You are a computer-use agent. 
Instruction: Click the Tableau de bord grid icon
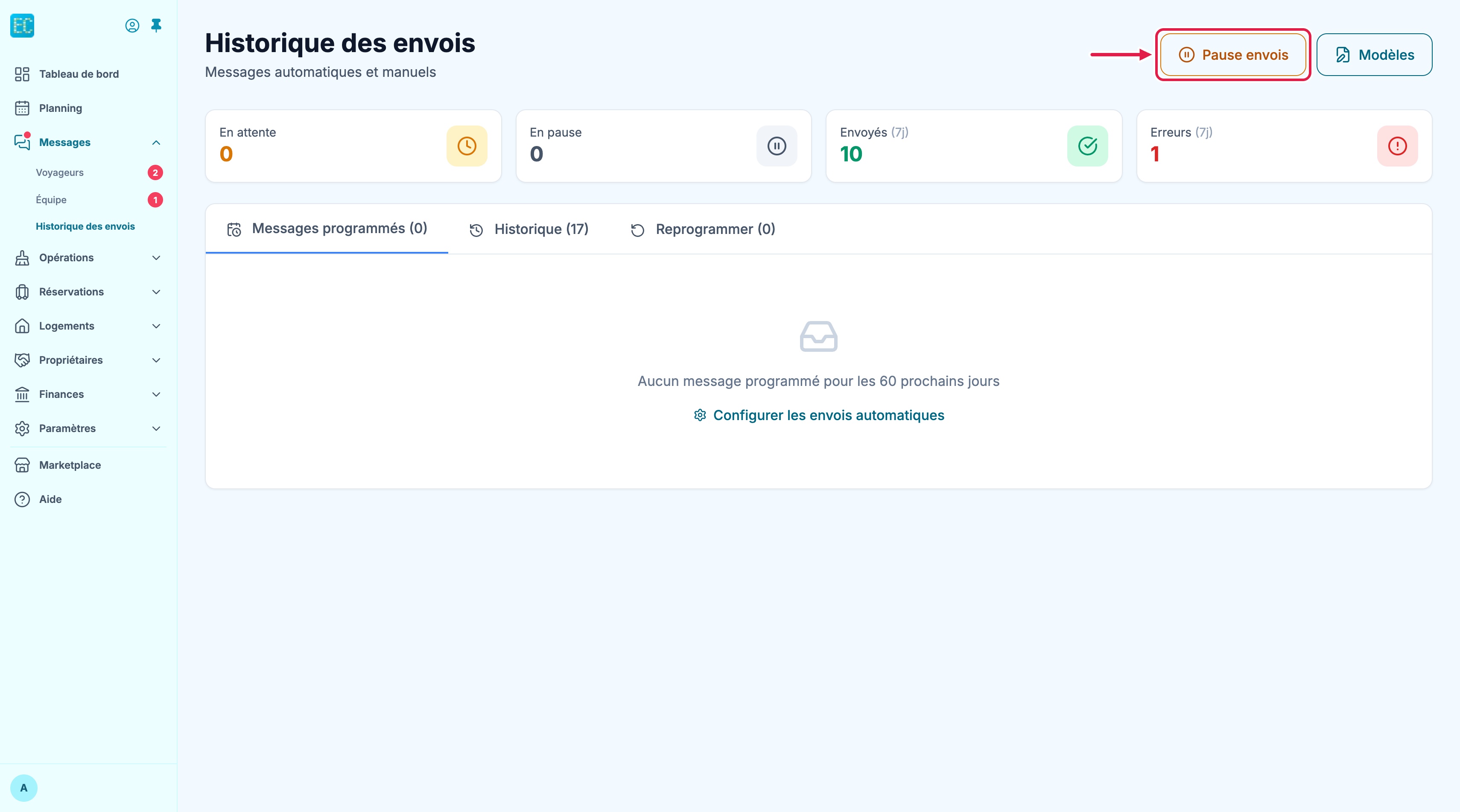click(x=22, y=74)
